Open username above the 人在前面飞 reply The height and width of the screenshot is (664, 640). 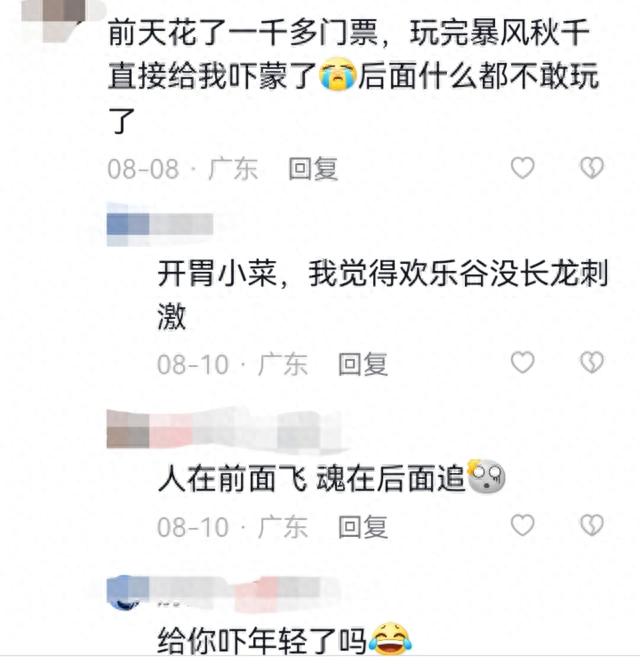click(224, 430)
